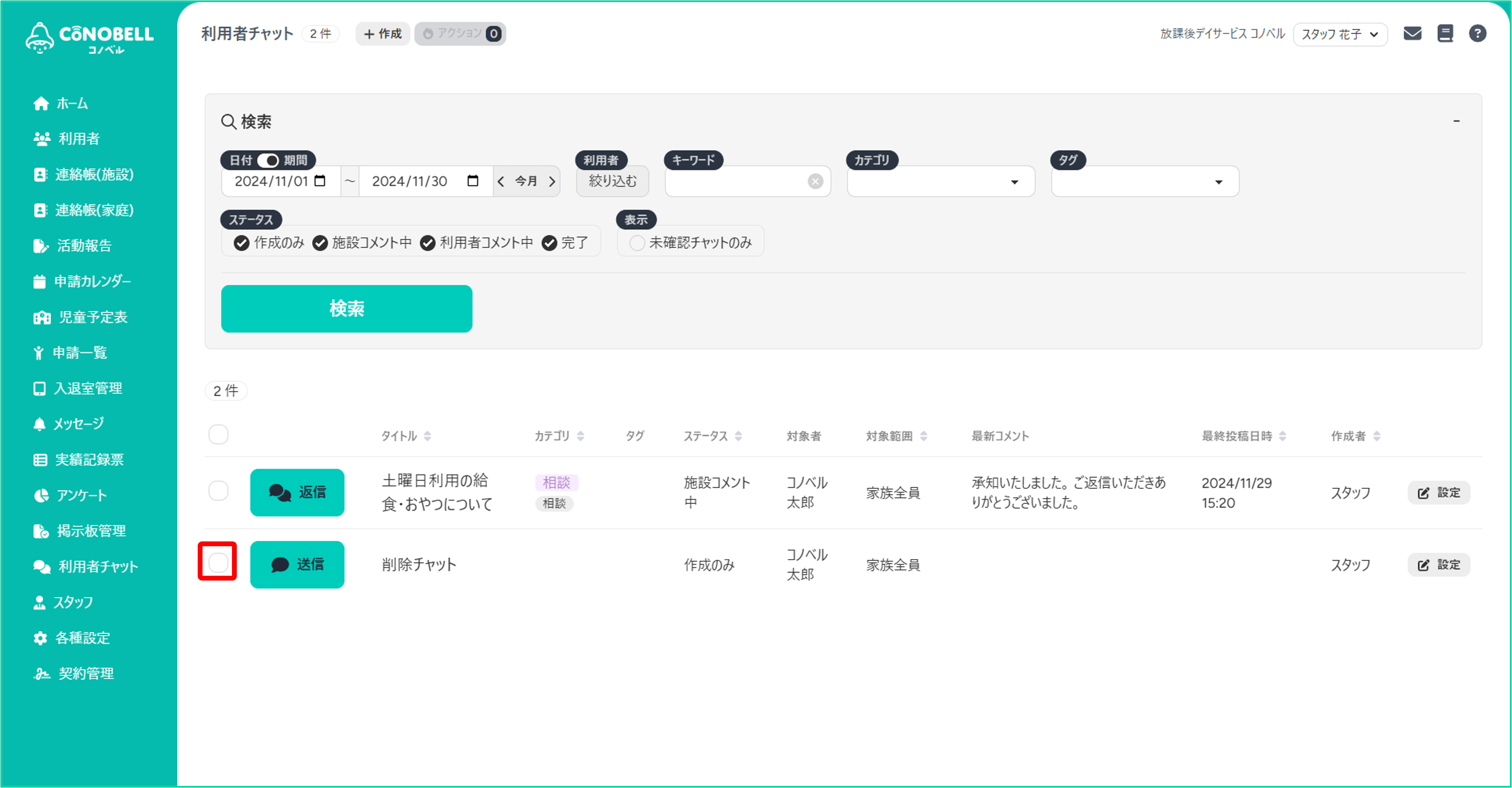Select the 土曜日利用の給食 row checkbox
The height and width of the screenshot is (788, 1512).
coord(219,490)
